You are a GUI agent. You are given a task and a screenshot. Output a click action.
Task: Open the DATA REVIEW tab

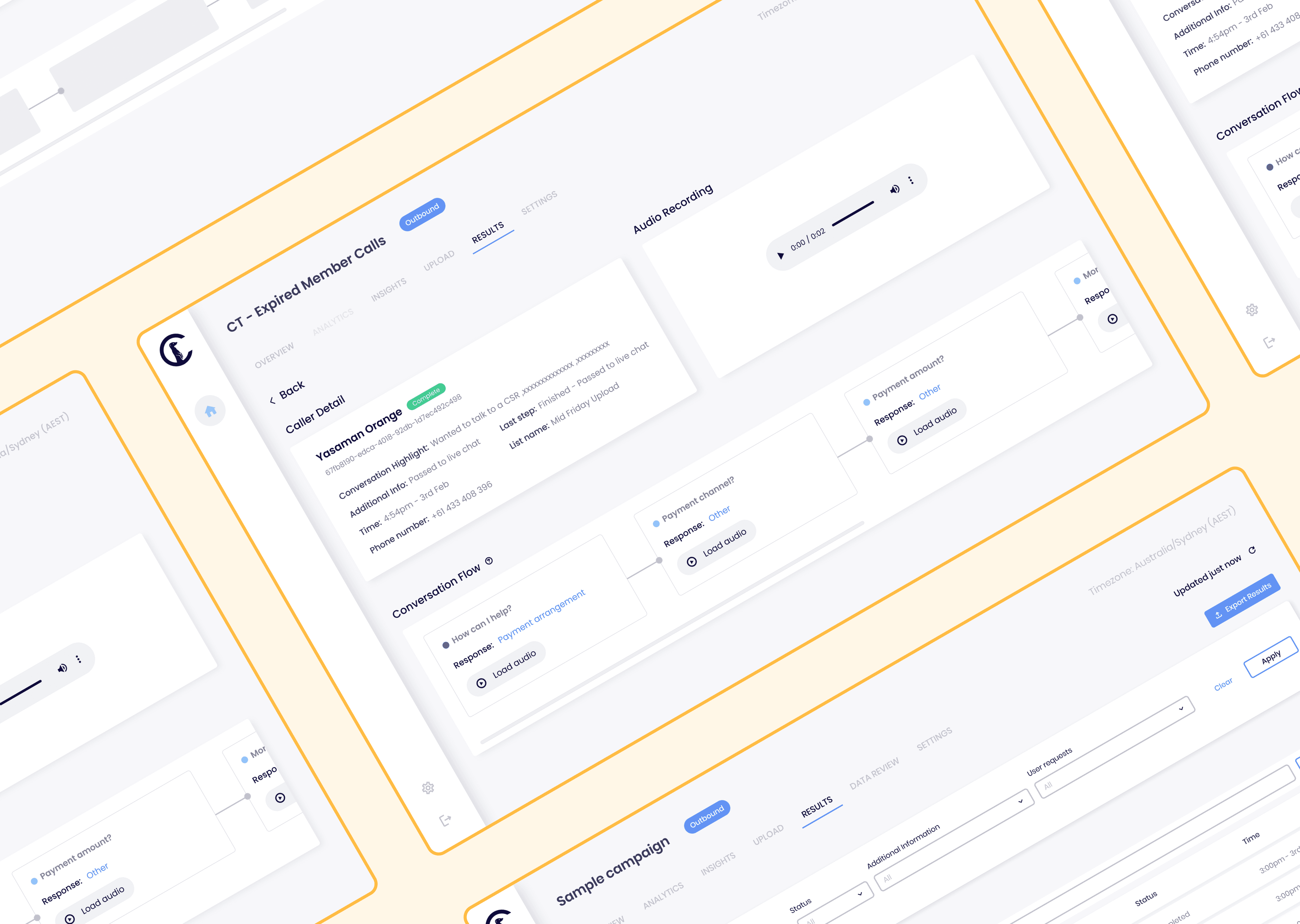pos(874,773)
